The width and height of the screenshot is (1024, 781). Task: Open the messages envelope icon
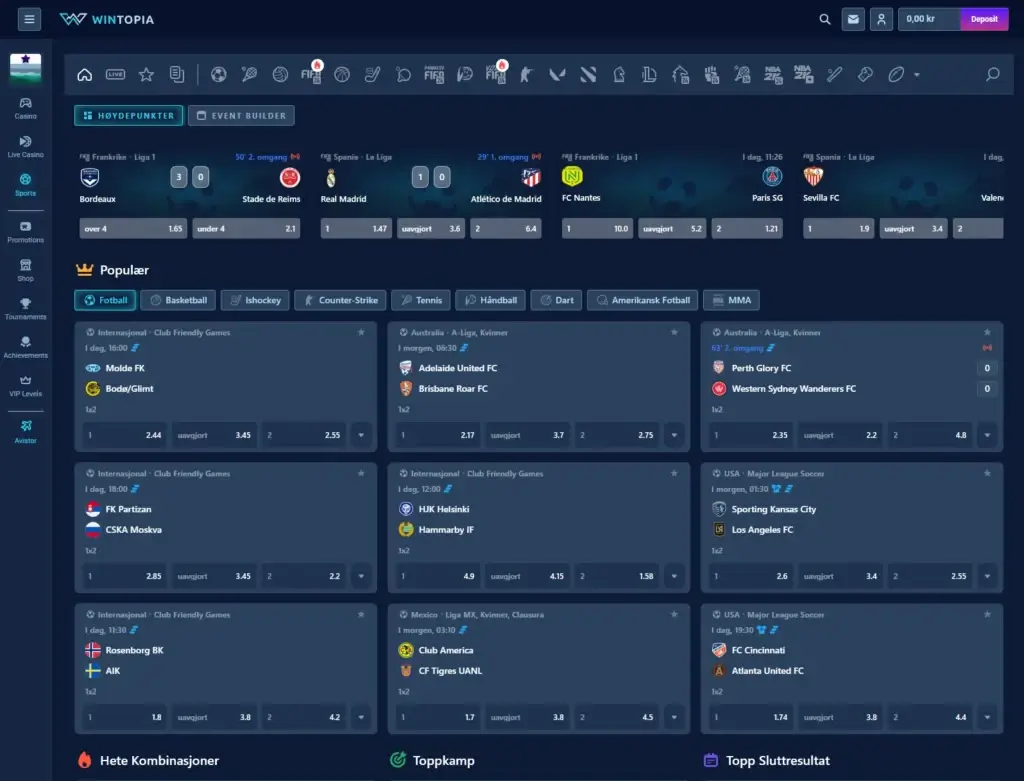click(853, 19)
